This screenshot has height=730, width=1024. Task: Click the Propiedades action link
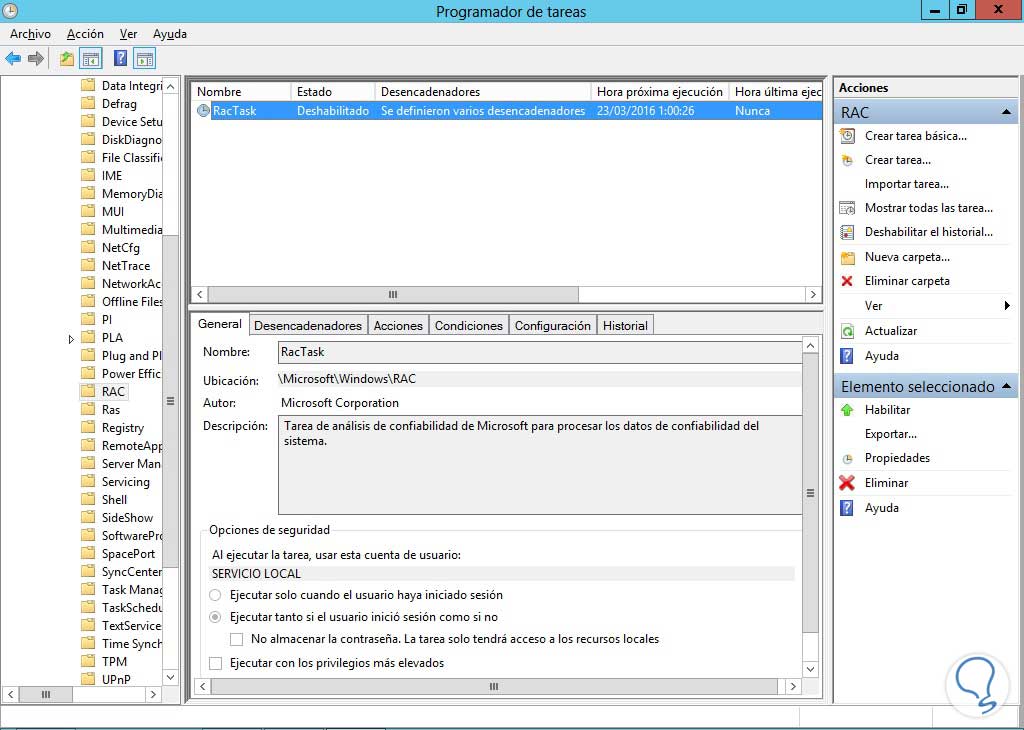(897, 458)
